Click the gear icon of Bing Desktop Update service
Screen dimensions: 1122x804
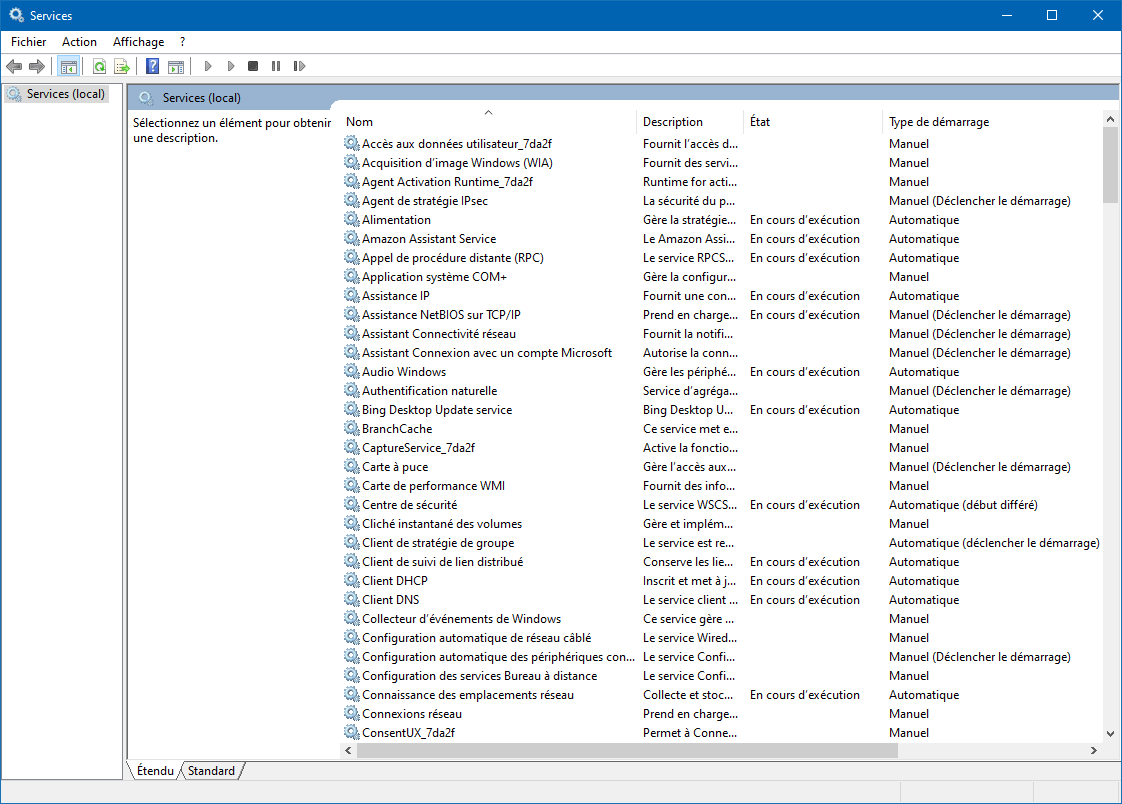351,409
